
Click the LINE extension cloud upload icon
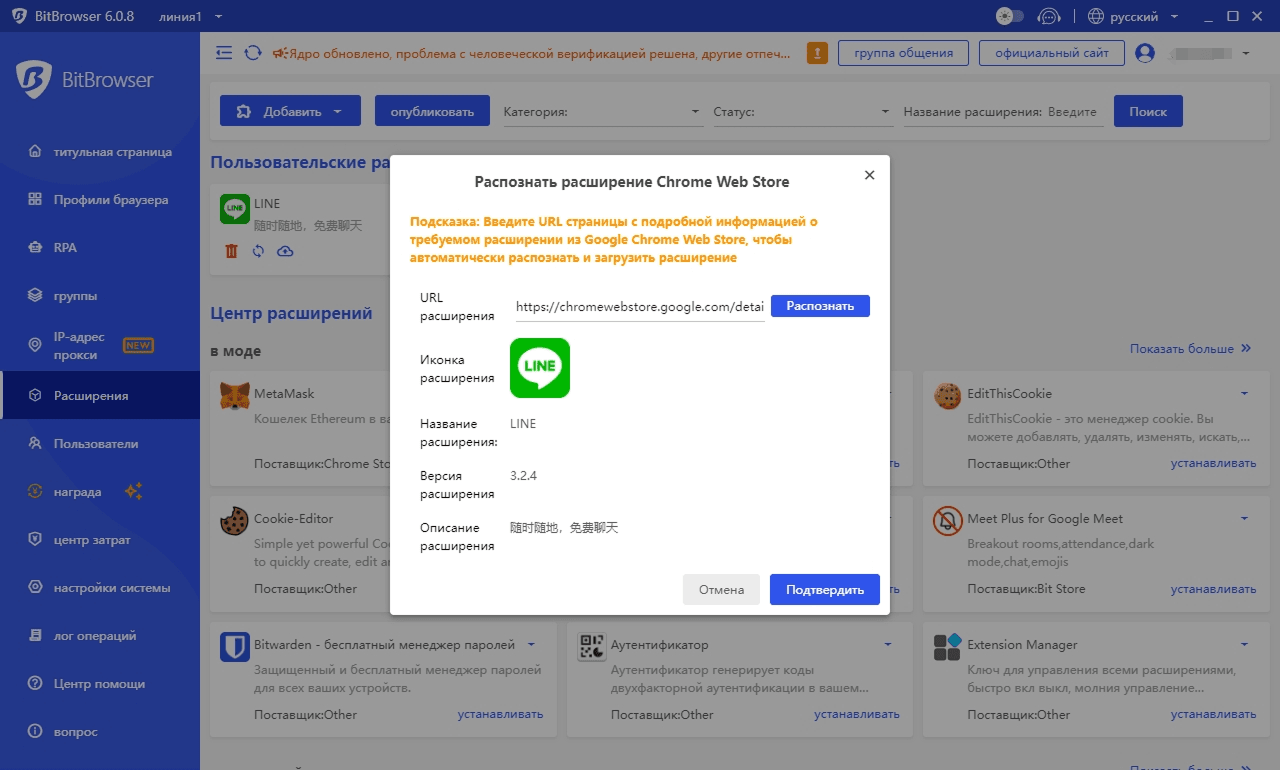click(285, 251)
